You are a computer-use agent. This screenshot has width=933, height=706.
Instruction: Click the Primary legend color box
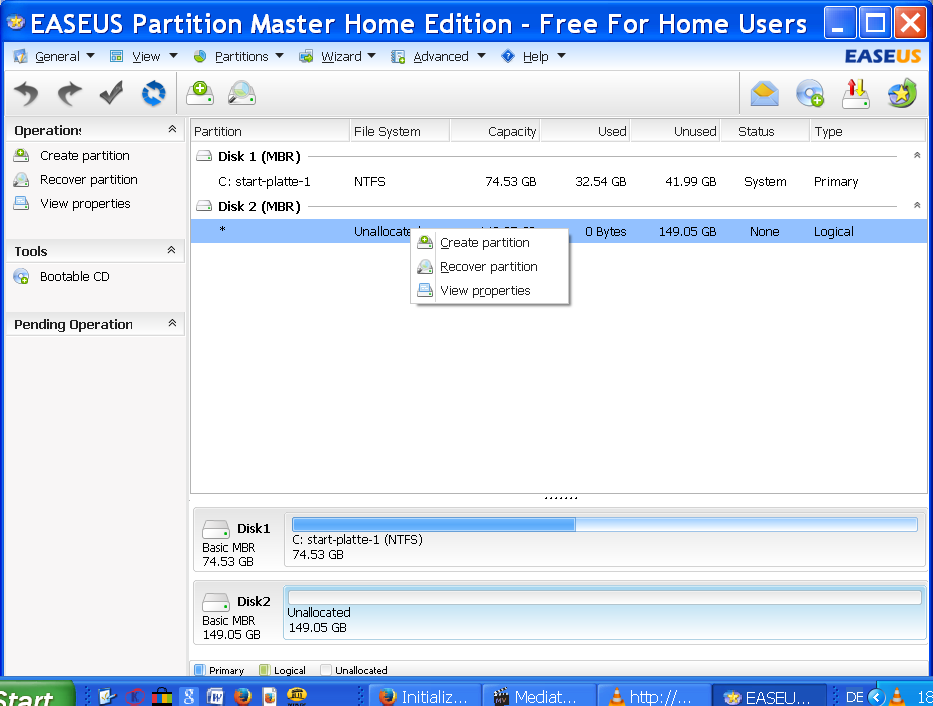200,670
